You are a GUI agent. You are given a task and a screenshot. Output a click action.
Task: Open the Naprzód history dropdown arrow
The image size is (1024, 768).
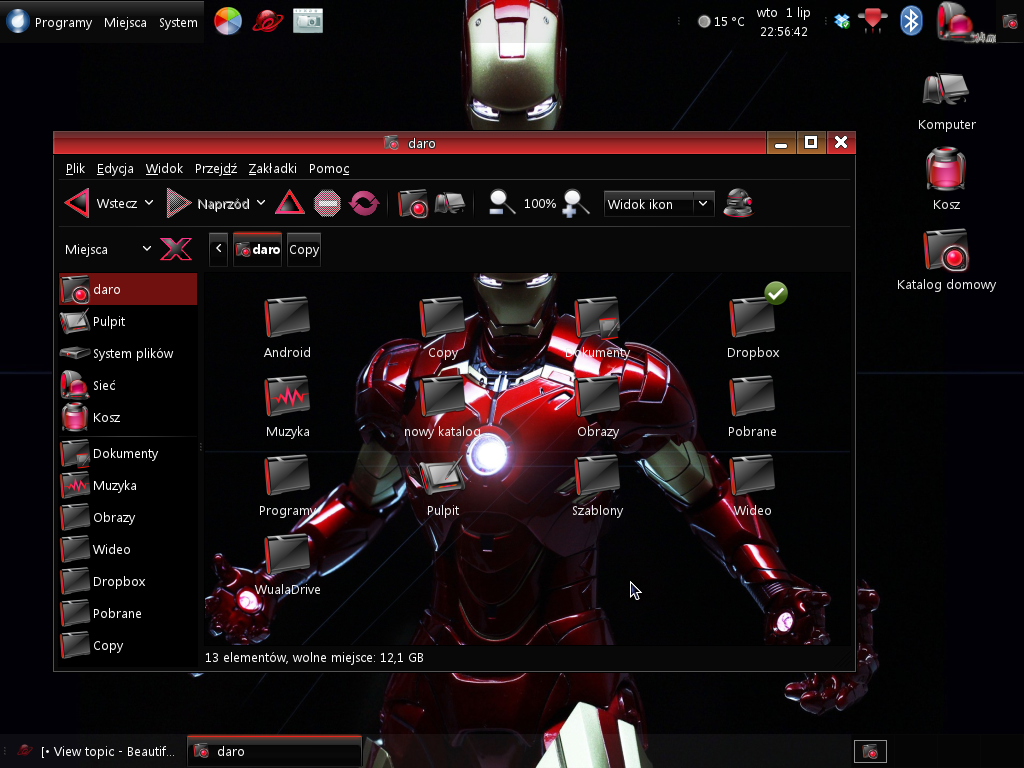(x=261, y=203)
